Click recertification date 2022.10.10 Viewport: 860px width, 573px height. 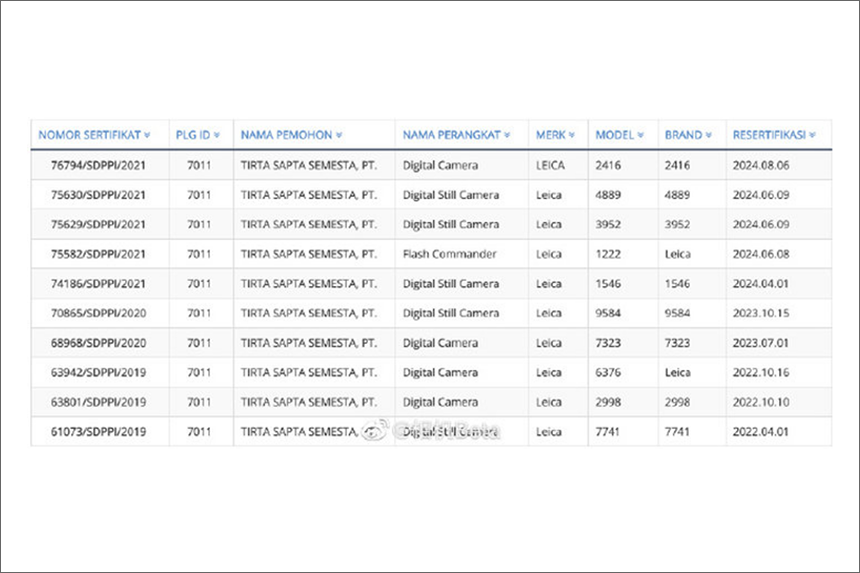tap(761, 402)
